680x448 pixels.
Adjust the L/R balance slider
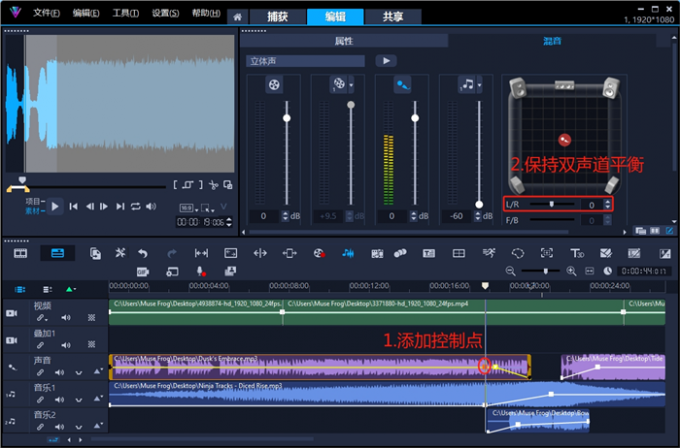pyautogui.click(x=550, y=205)
